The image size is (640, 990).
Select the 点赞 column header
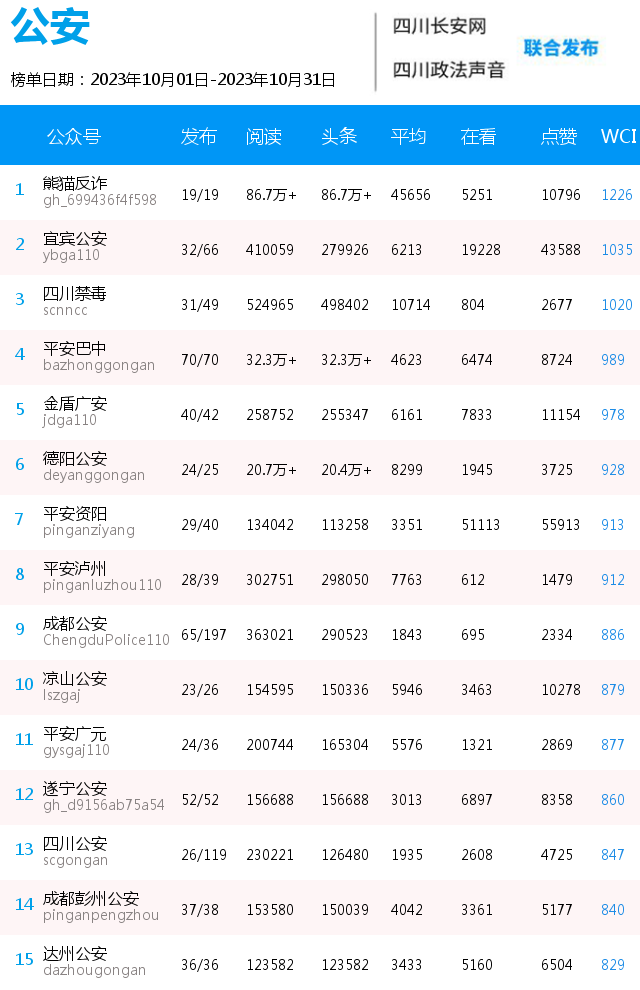(x=559, y=136)
